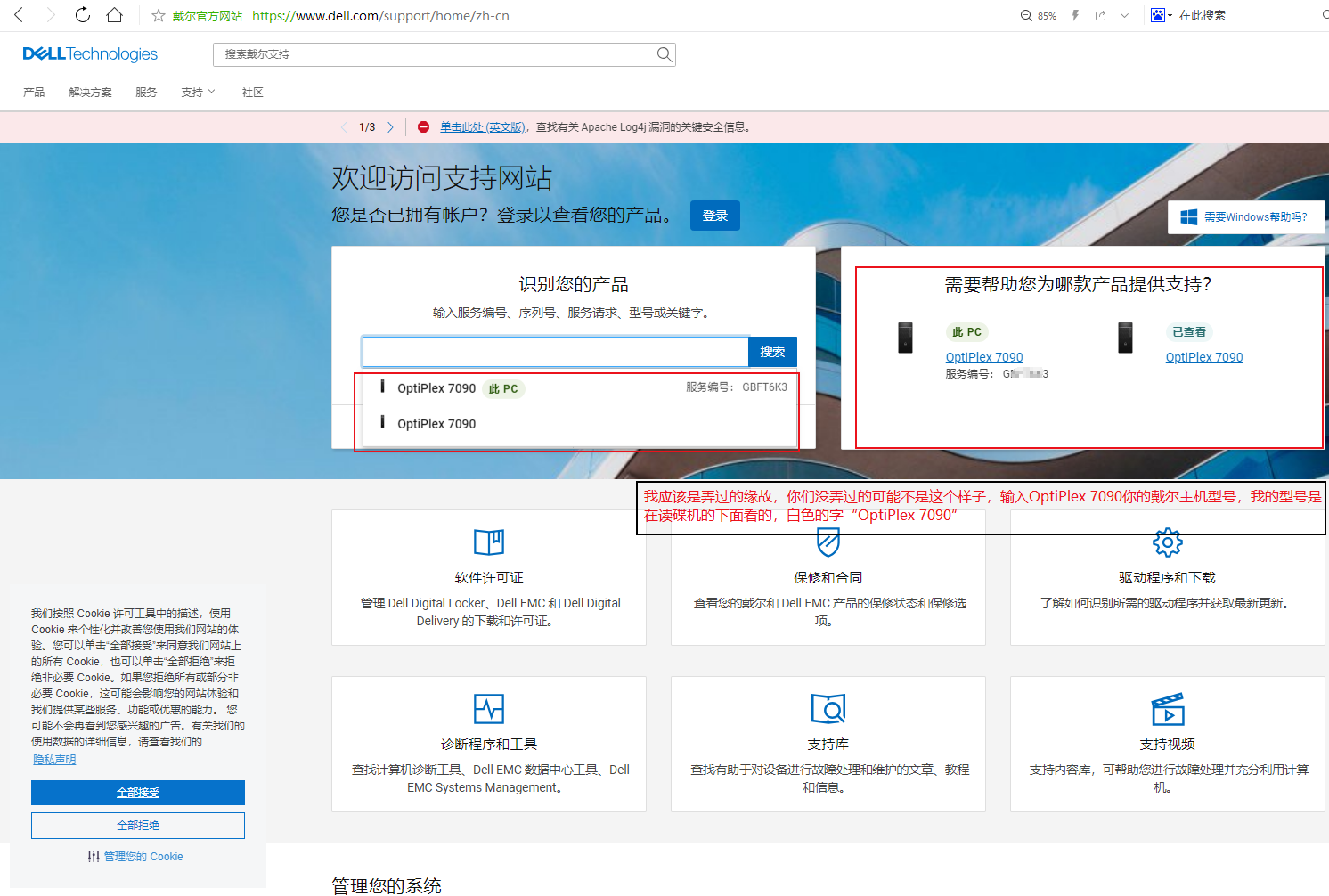The width and height of the screenshot is (1329, 896).
Task: Click the lightning speed-mode icon
Action: (1075, 16)
